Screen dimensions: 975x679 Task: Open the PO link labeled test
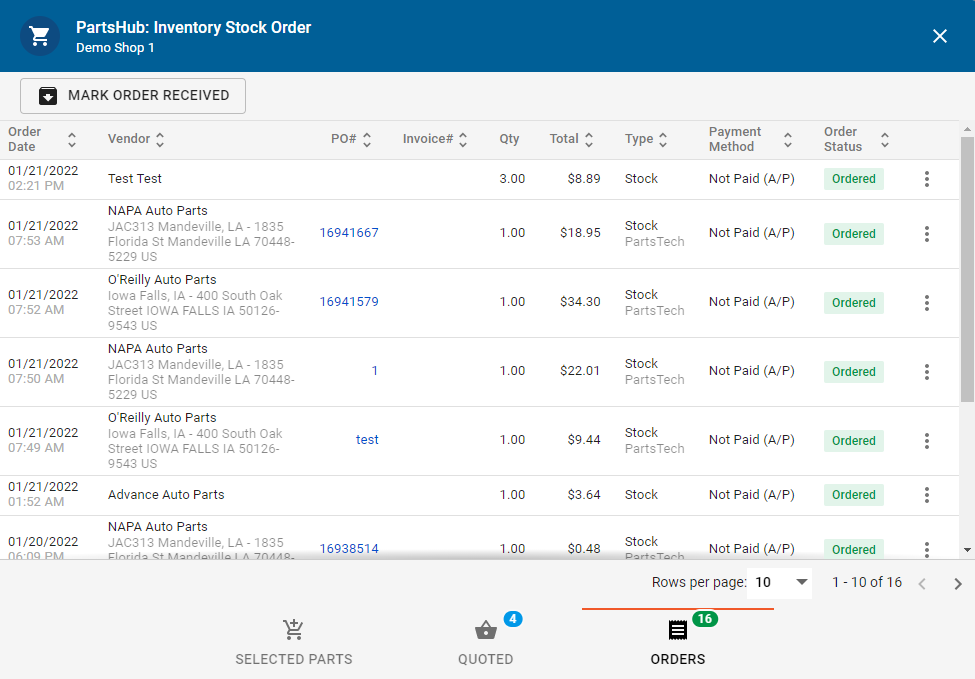367,440
